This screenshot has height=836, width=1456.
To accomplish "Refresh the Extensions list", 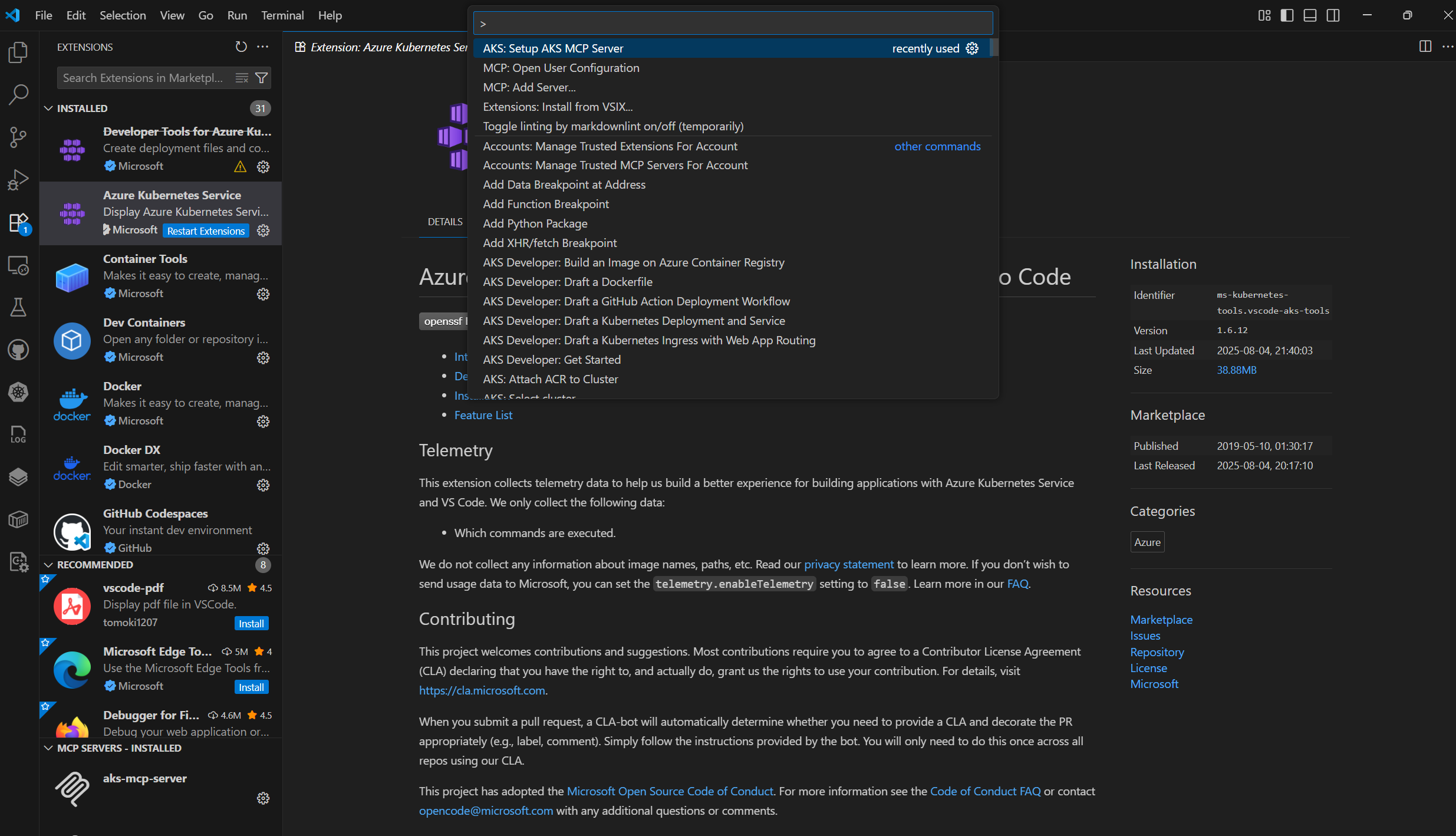I will (x=240, y=47).
